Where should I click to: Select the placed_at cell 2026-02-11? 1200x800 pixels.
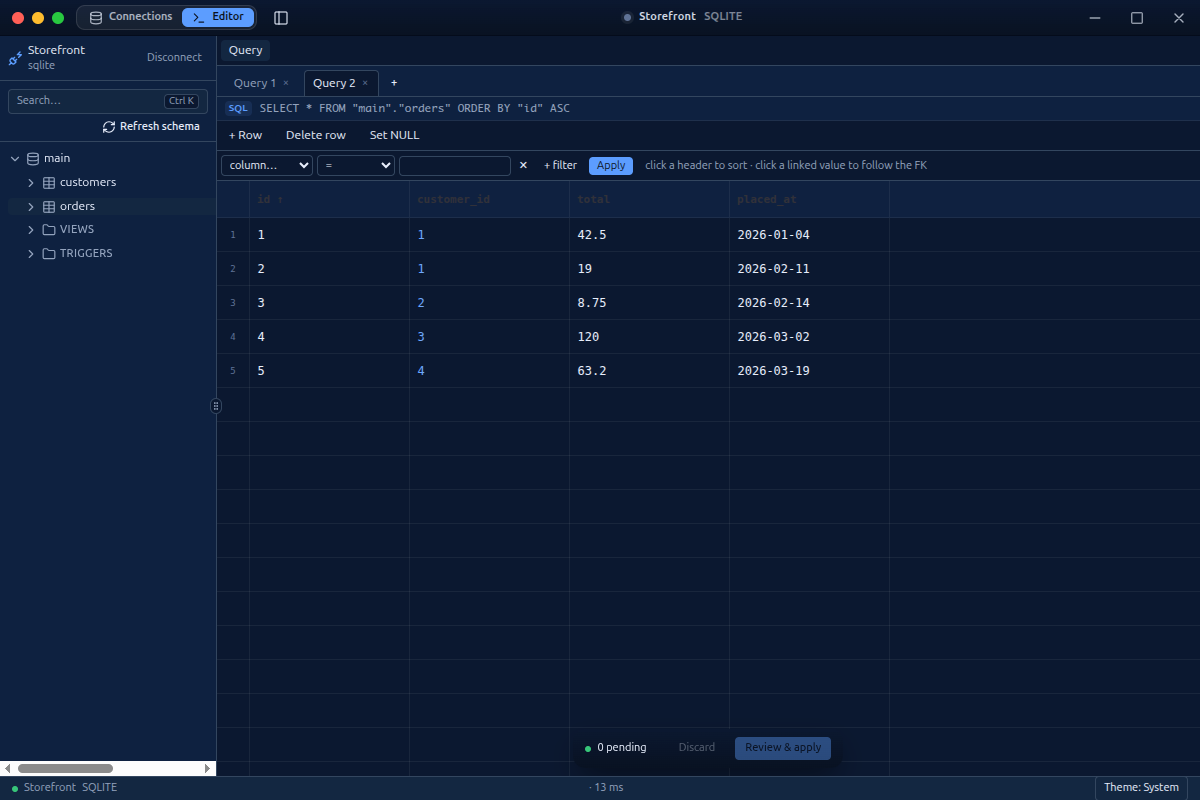point(809,269)
